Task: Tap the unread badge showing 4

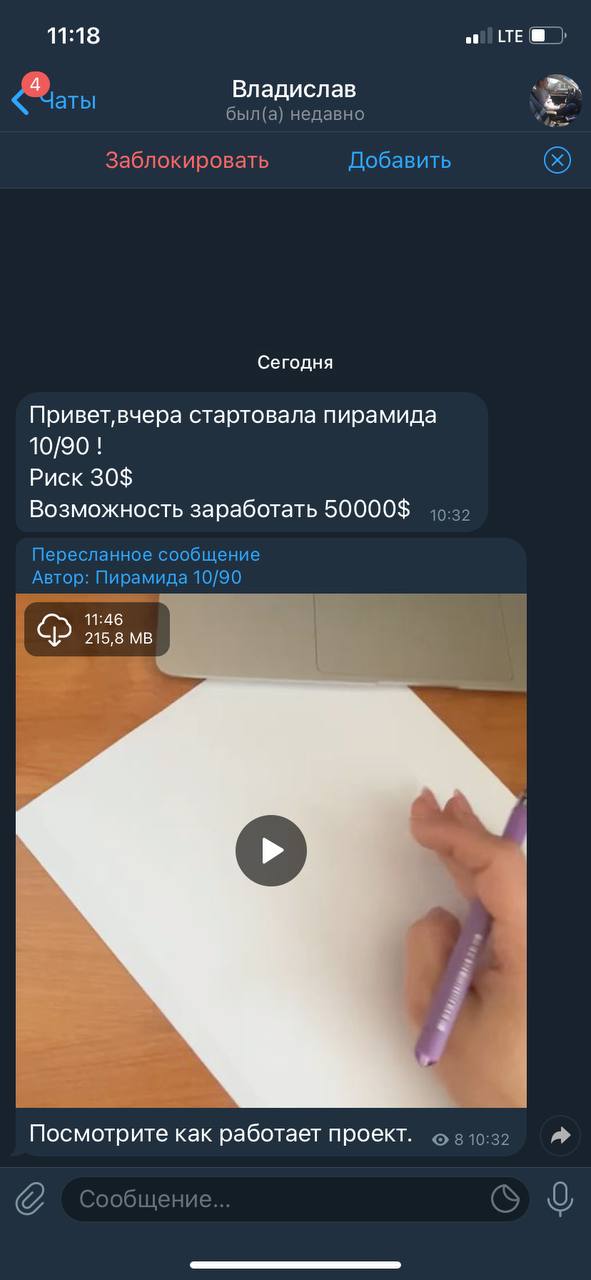Action: pyautogui.click(x=35, y=85)
